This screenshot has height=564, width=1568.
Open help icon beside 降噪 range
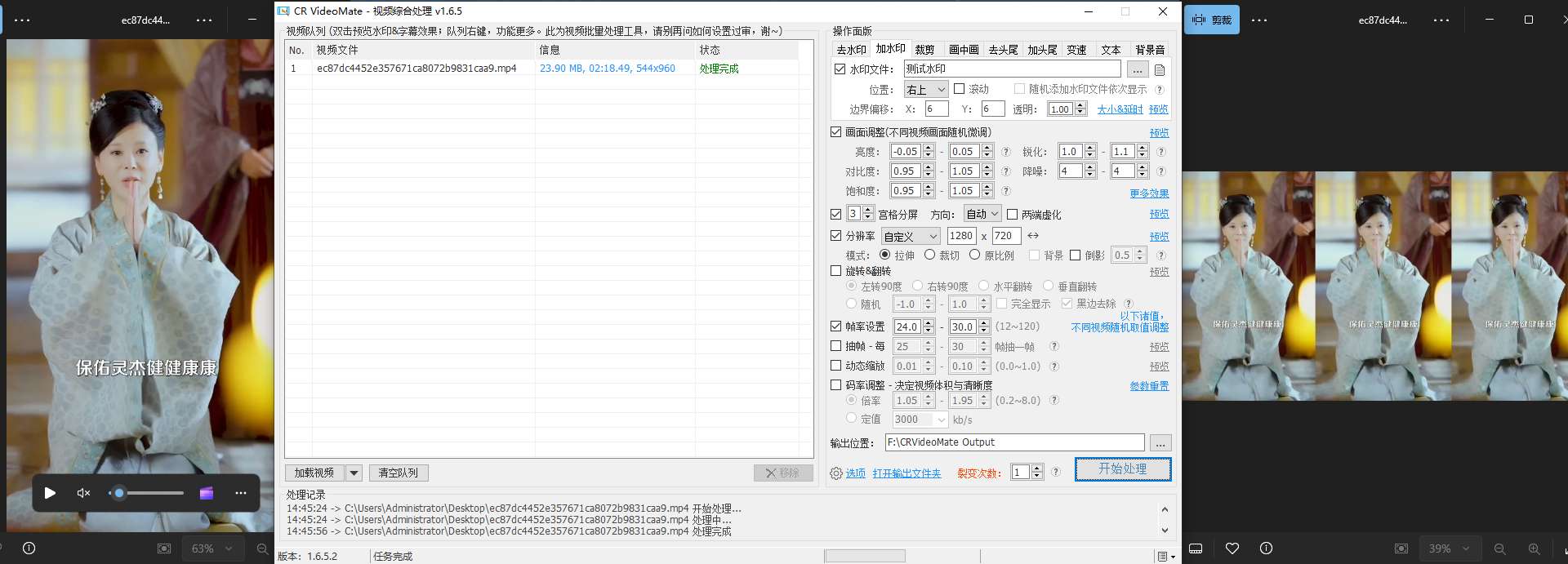[x=1161, y=171]
